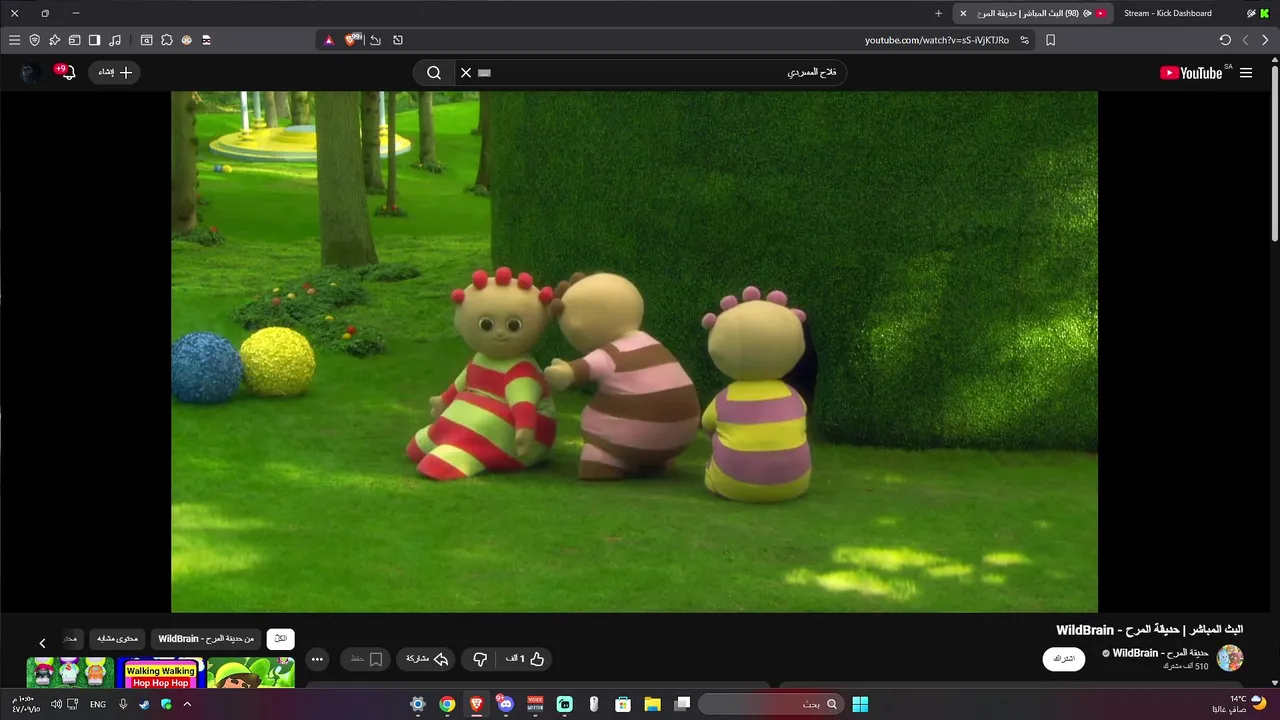The image size is (1280, 720).
Task: Dislike the video with thumbs down
Action: coord(480,659)
